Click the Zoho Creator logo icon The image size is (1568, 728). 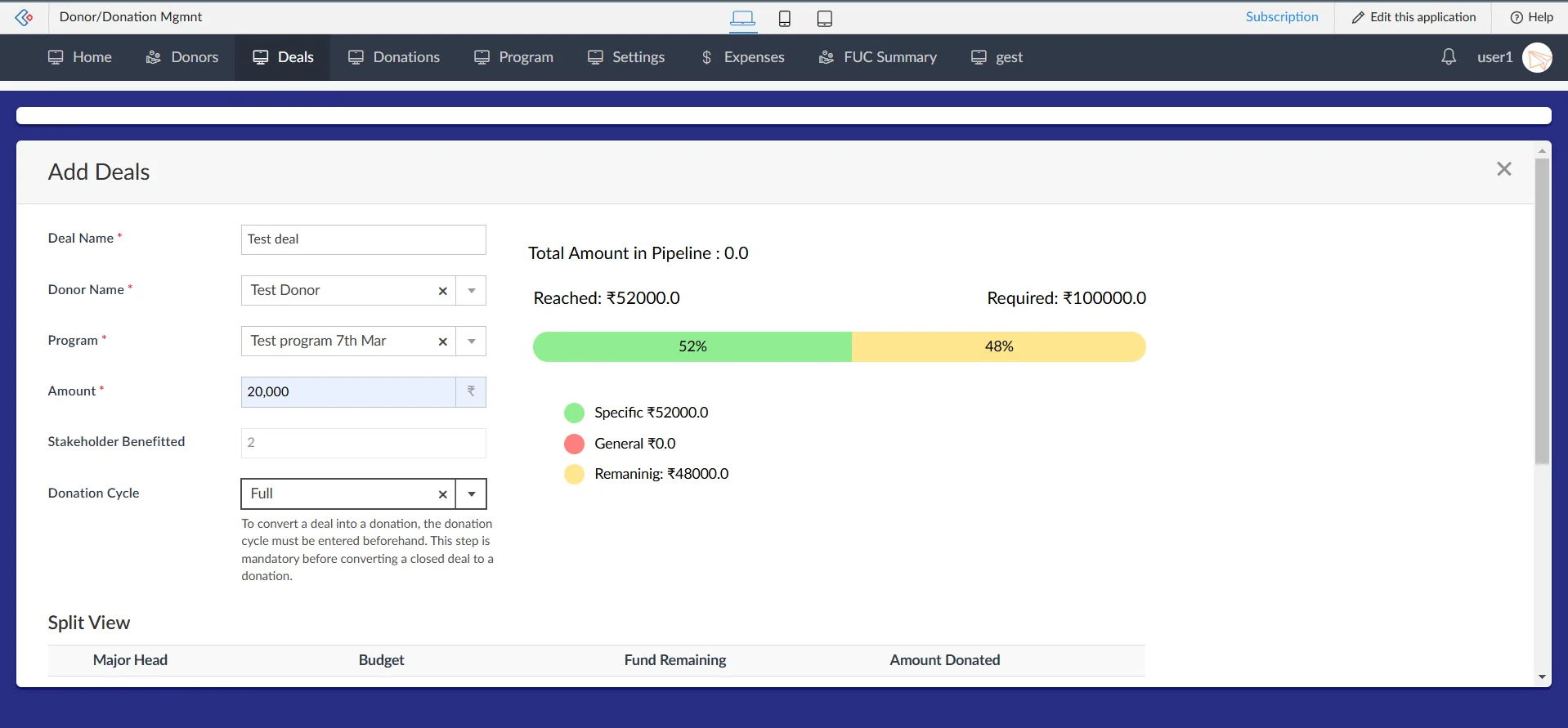click(x=24, y=17)
